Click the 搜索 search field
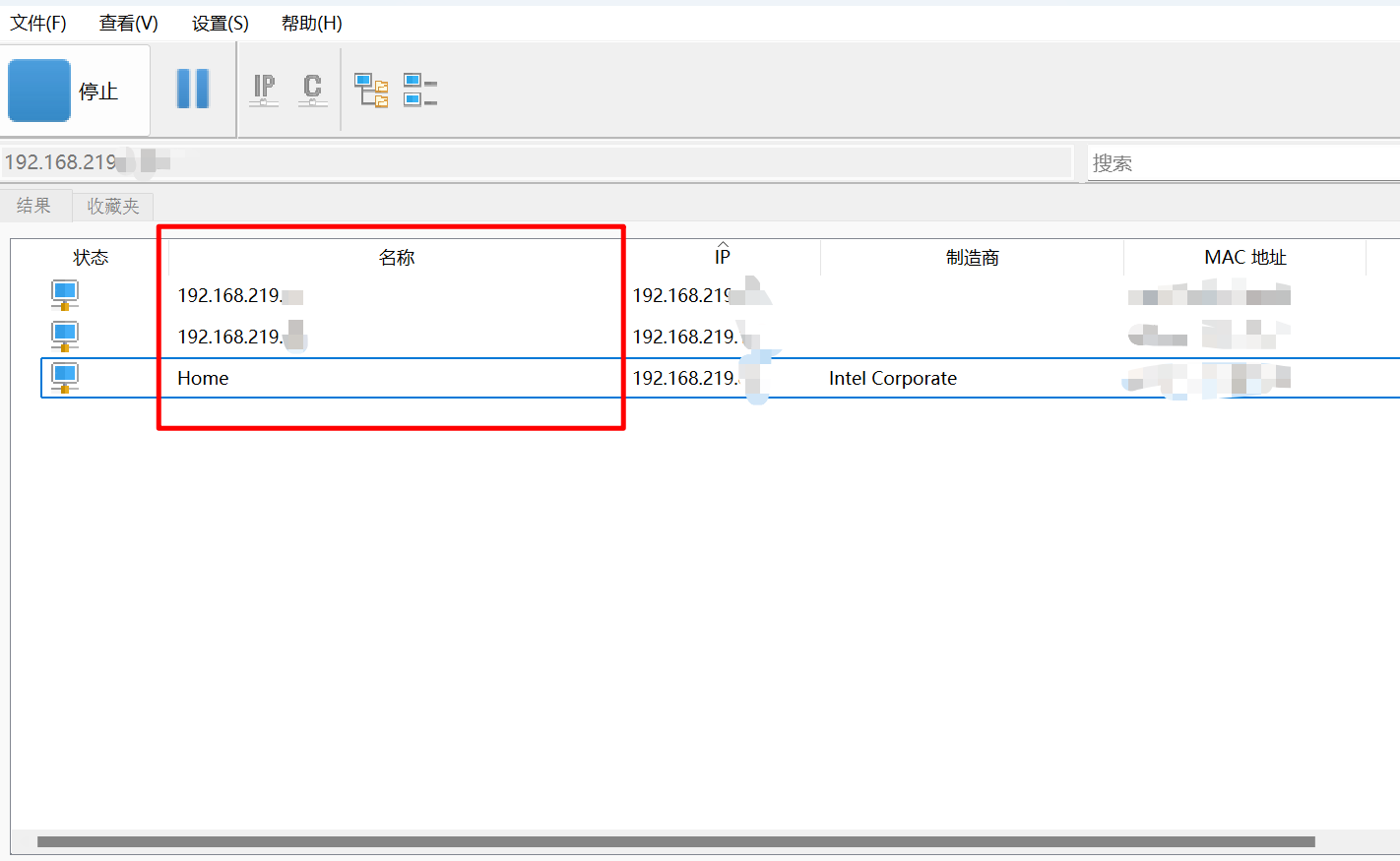This screenshot has height=861, width=1400. coord(1241,163)
